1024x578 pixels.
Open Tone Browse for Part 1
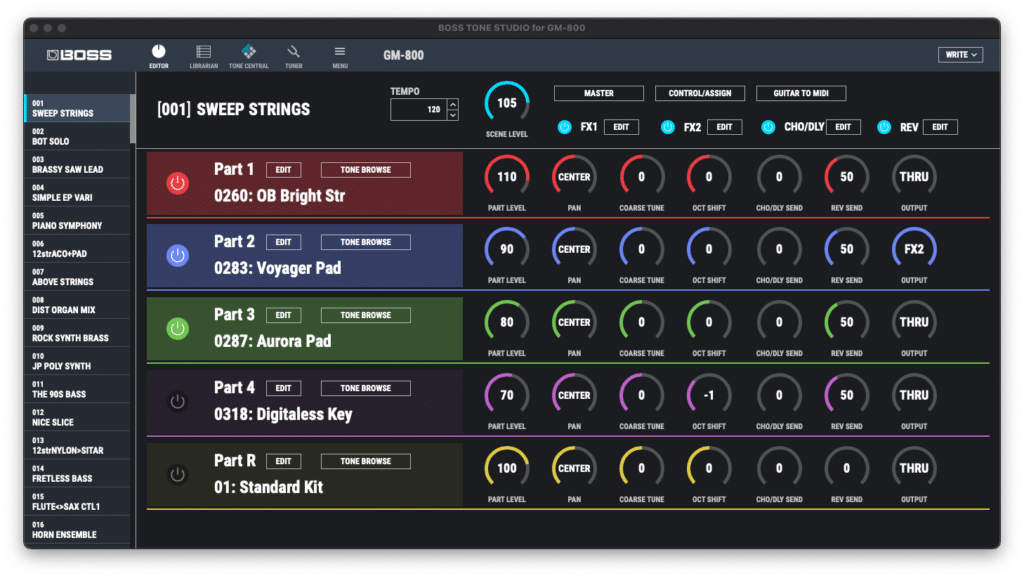(x=366, y=170)
